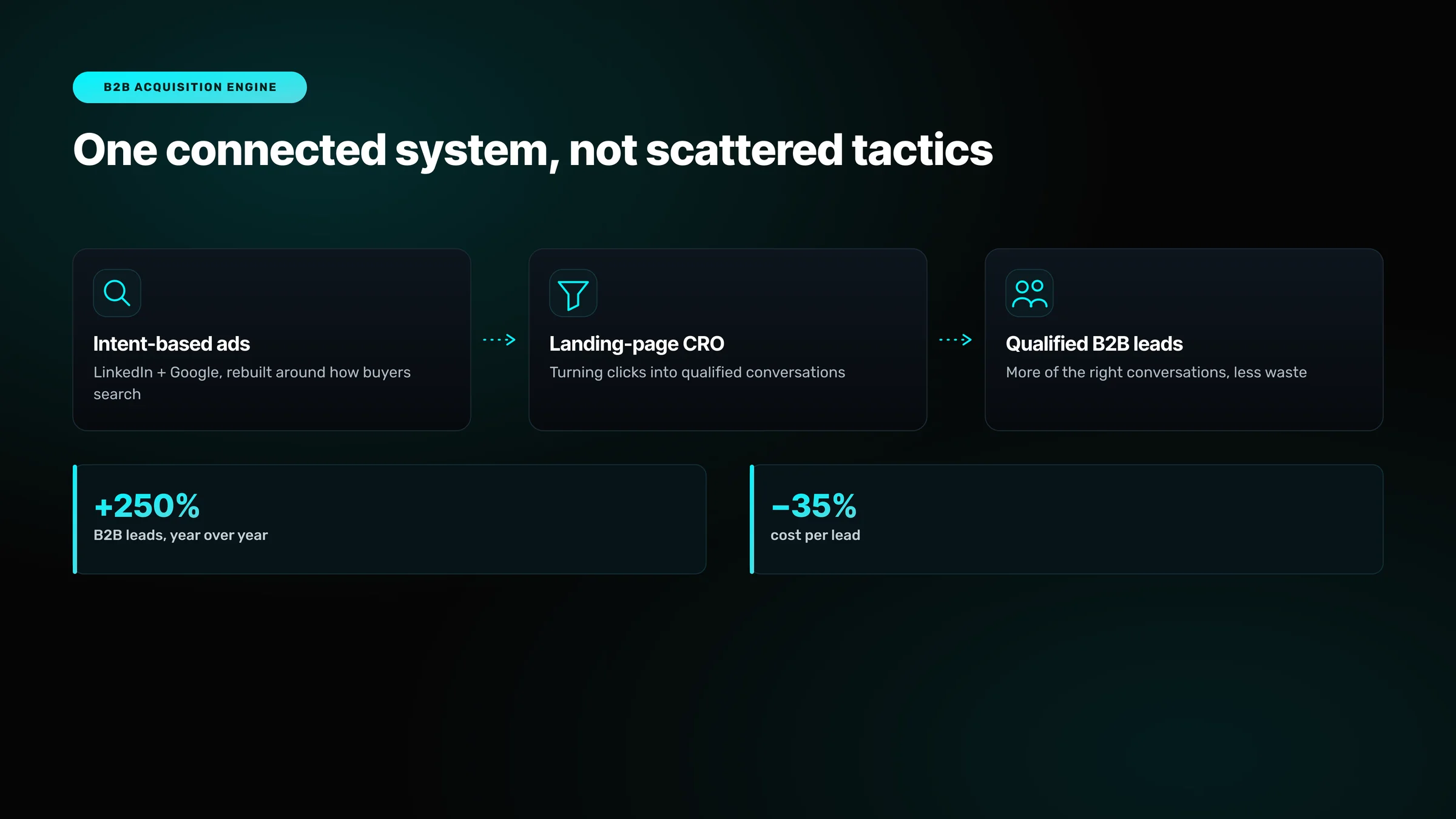Click the funnel filter icon

tap(573, 293)
